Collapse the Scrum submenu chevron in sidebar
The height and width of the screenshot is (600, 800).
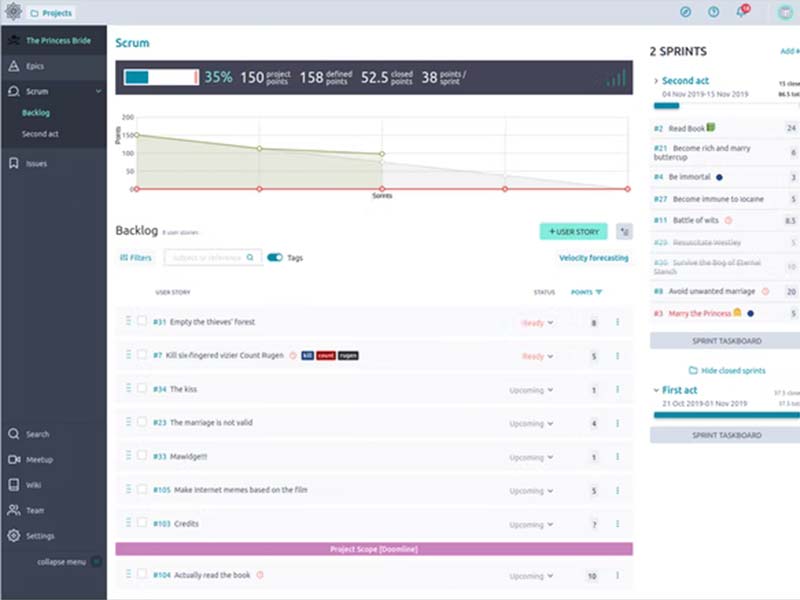click(x=98, y=91)
